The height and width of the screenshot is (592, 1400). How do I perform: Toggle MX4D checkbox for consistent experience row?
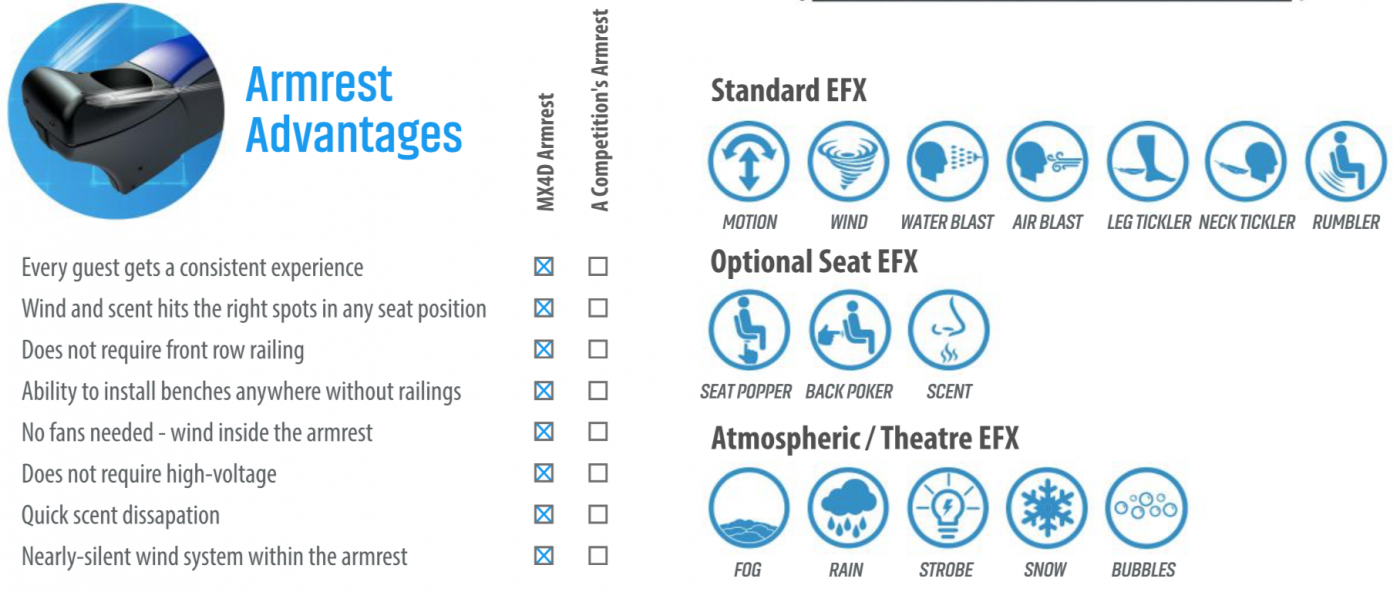[543, 267]
